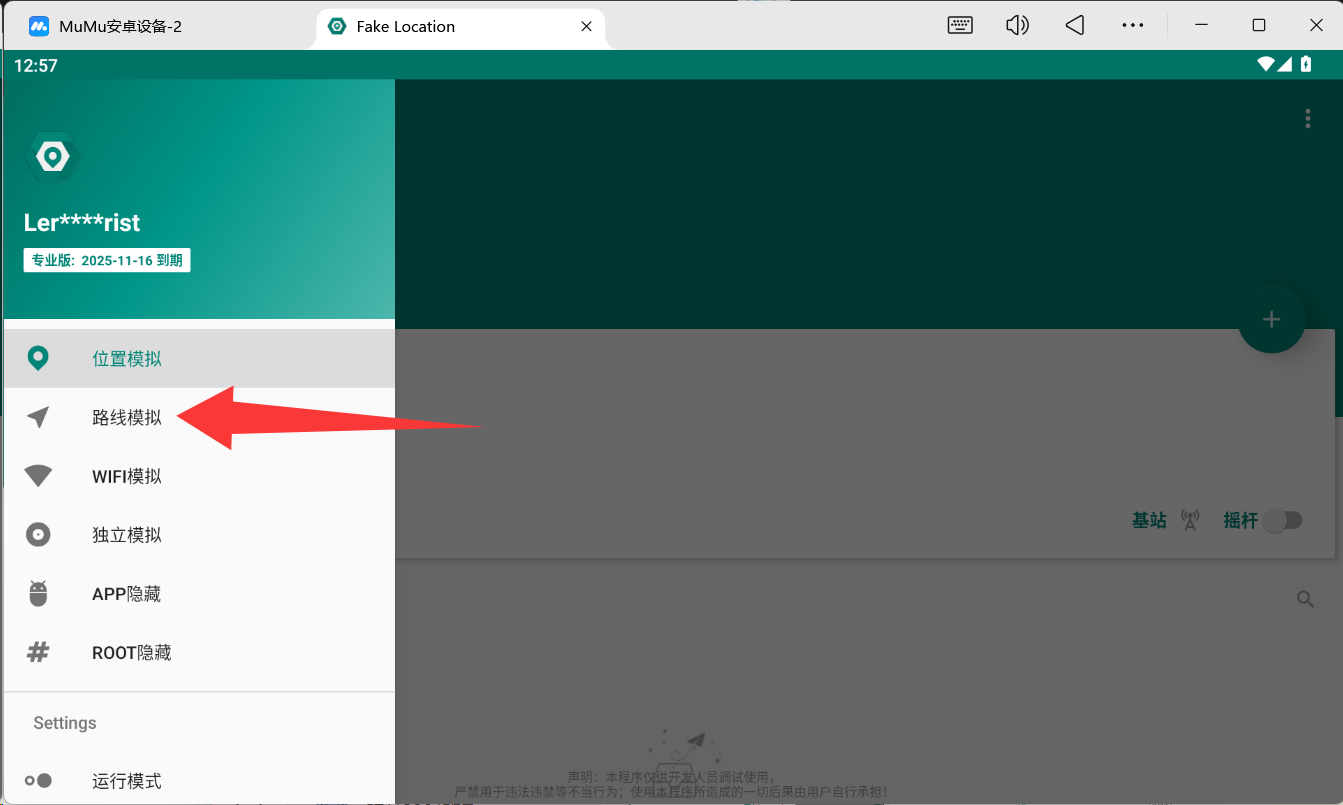Click the location pin icon for 位置模拟
Viewport: 1343px width, 805px height.
click(x=38, y=359)
